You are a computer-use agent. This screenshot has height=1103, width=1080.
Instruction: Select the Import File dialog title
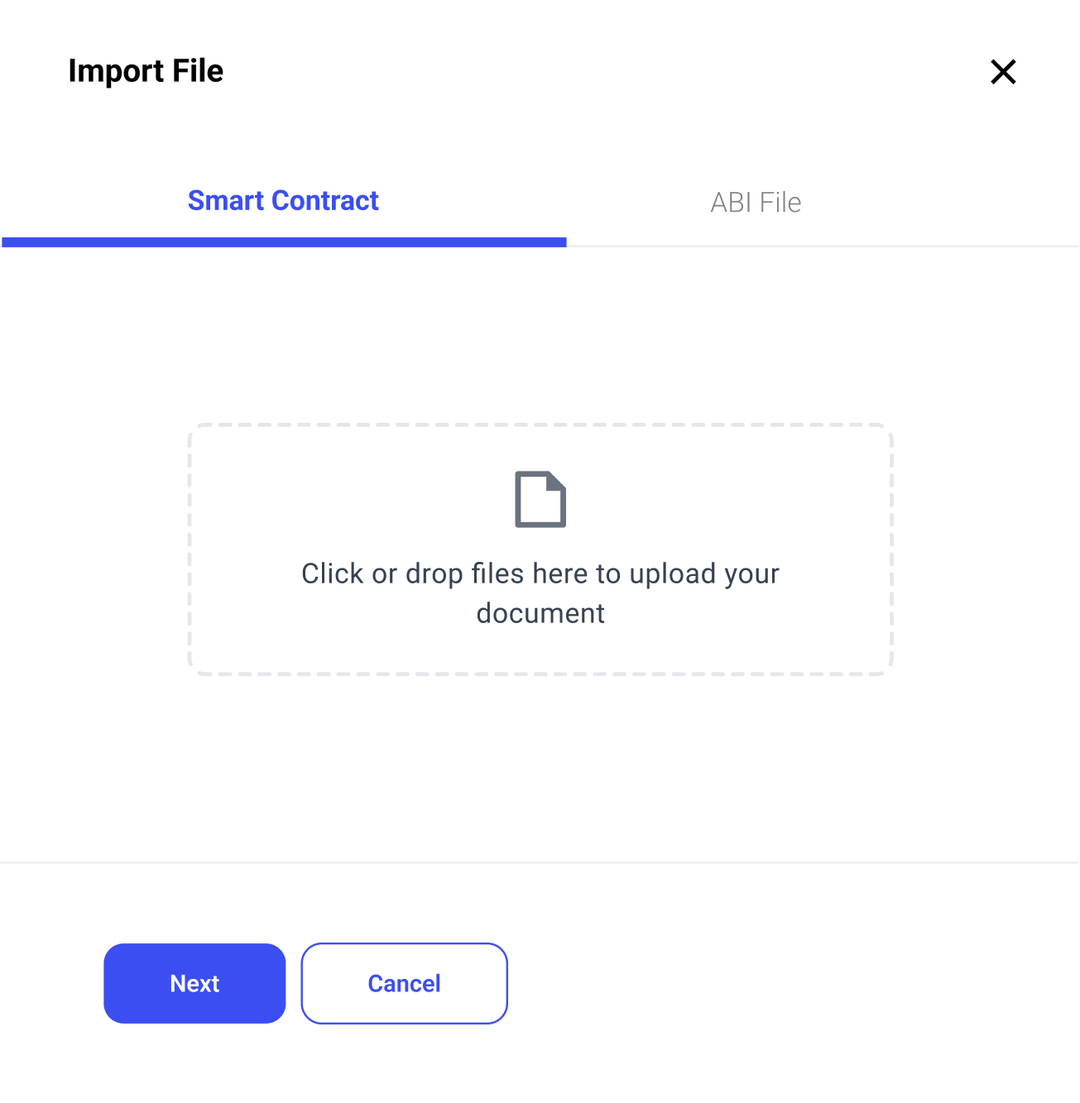point(146,71)
